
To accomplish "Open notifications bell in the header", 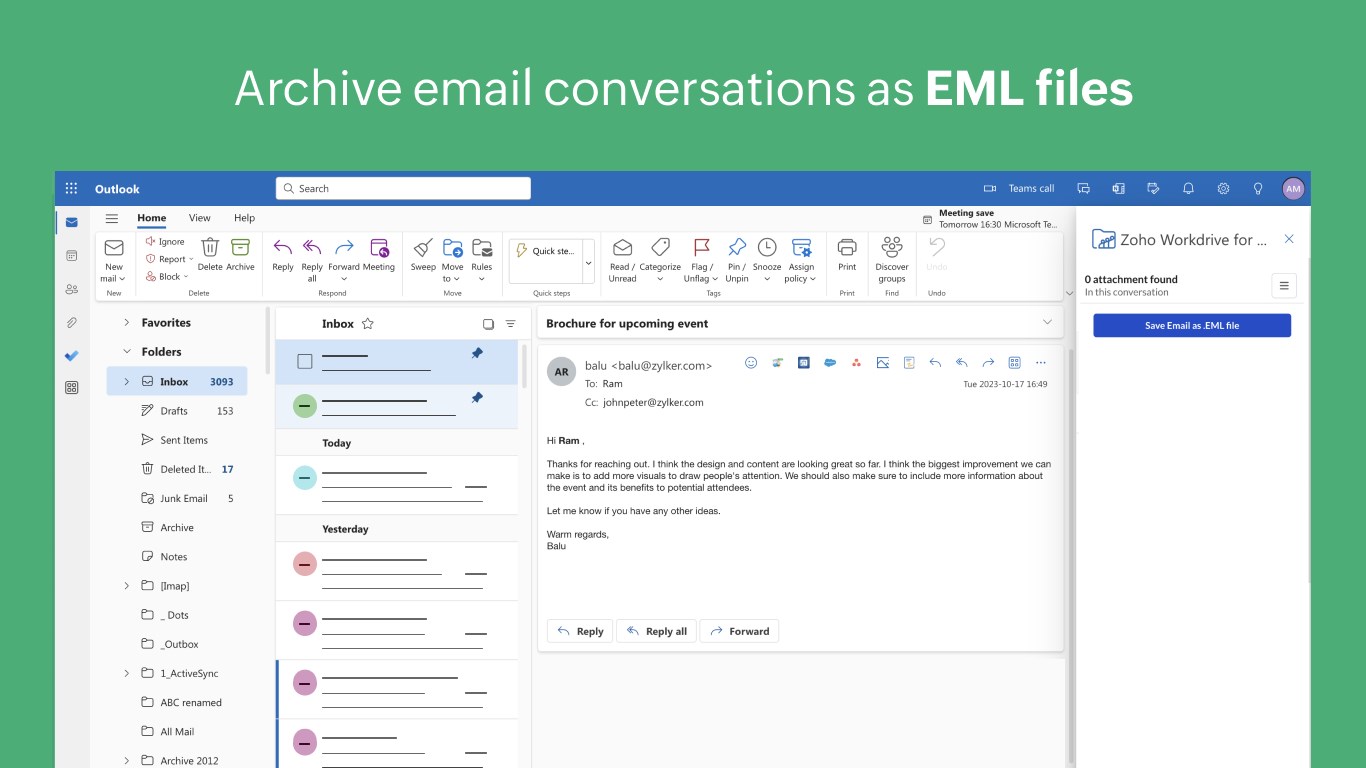I will (1188, 188).
